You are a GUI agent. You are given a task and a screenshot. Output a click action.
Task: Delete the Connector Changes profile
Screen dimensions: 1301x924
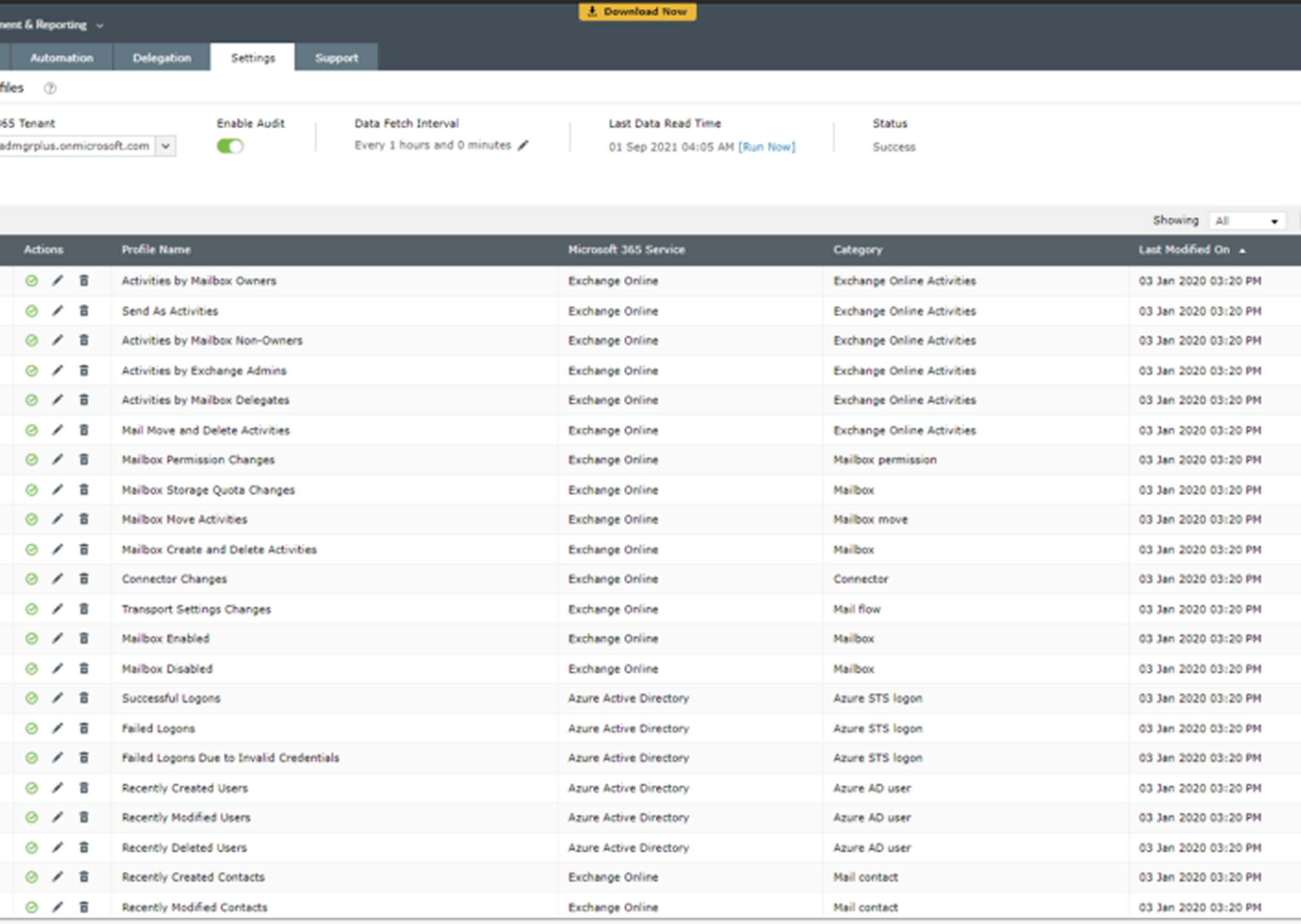tap(83, 579)
